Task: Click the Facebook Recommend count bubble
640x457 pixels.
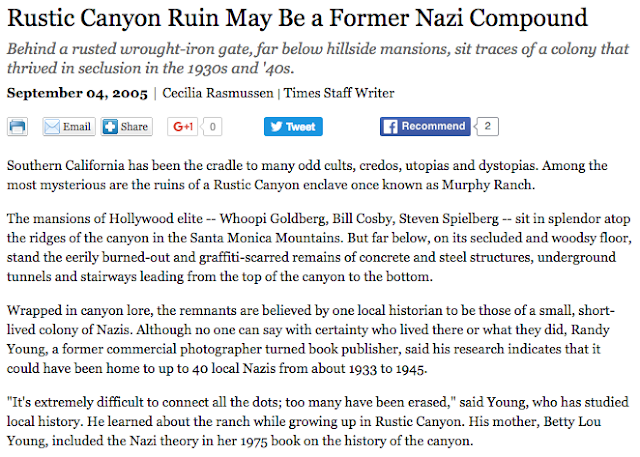Action: (x=487, y=127)
